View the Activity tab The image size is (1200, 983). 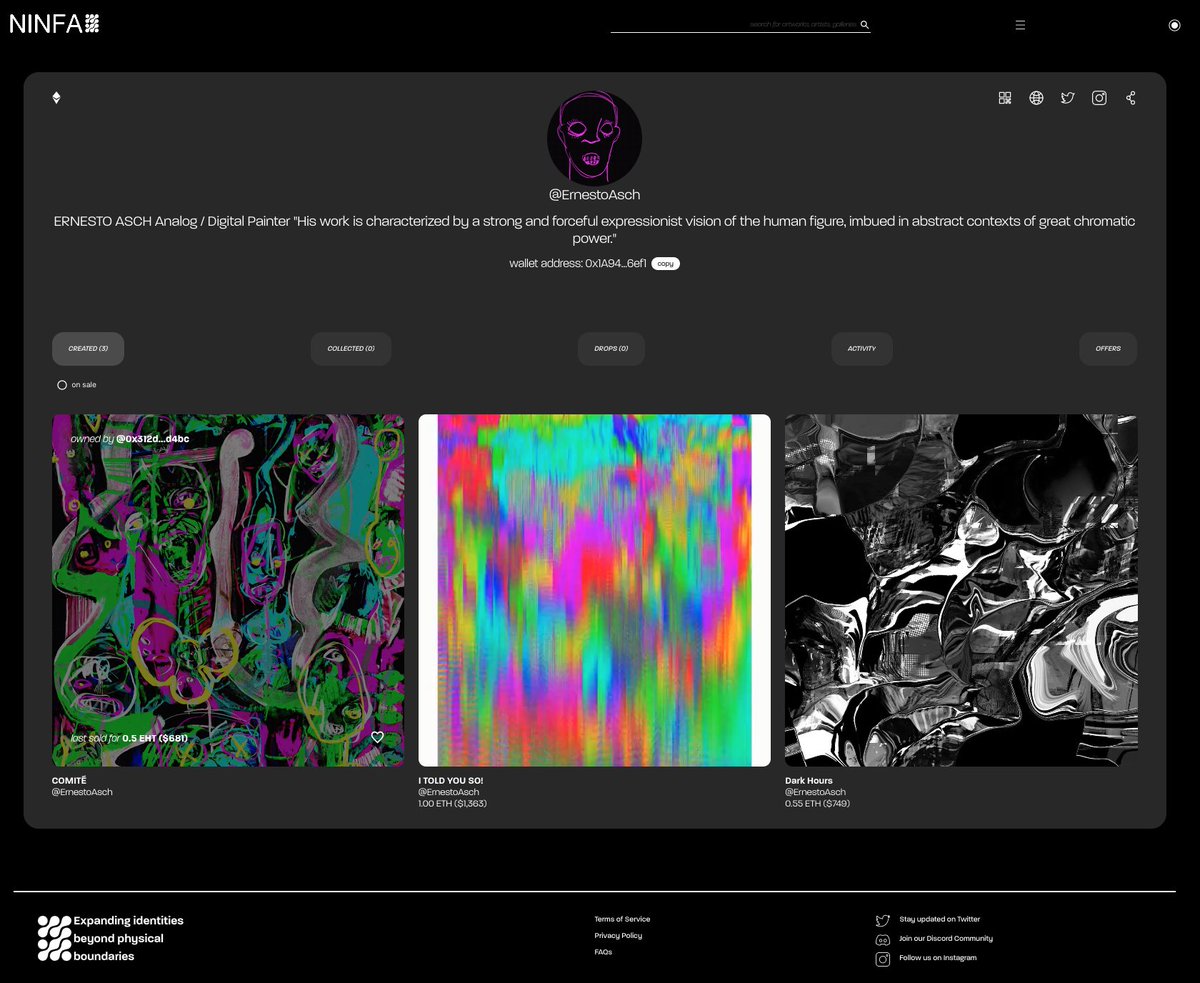click(x=862, y=349)
